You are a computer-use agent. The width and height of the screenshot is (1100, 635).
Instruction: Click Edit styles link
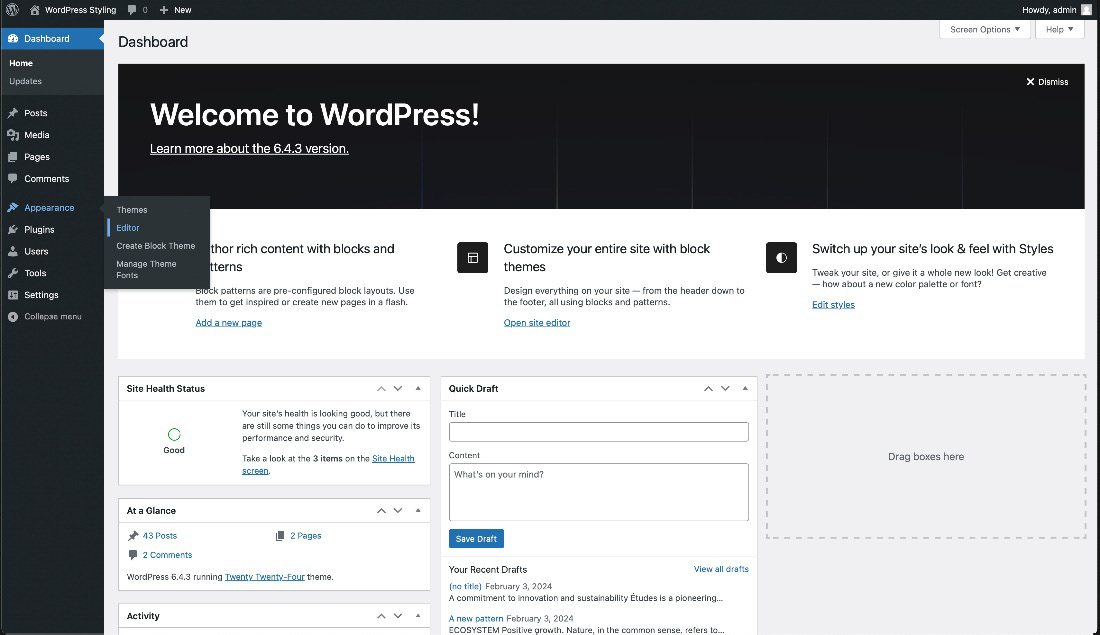click(833, 305)
